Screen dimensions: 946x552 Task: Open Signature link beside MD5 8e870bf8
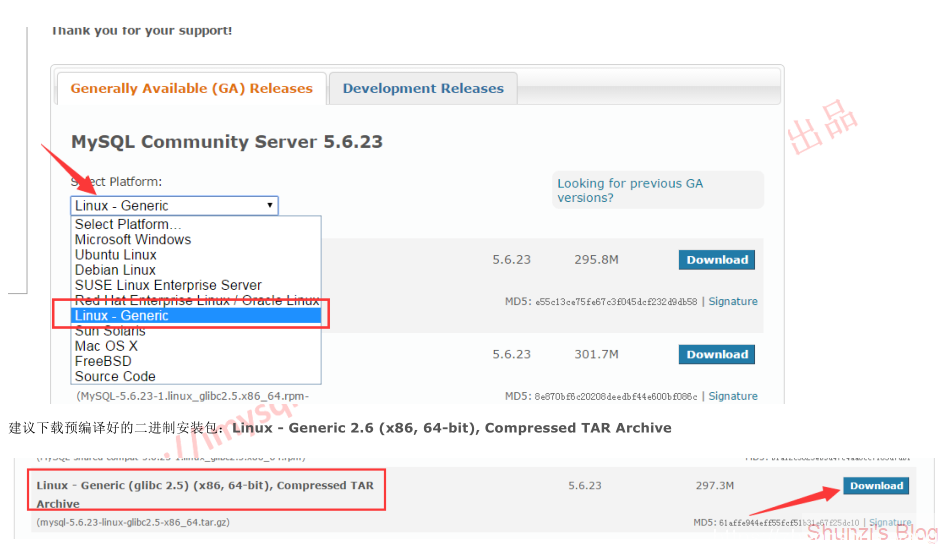733,396
